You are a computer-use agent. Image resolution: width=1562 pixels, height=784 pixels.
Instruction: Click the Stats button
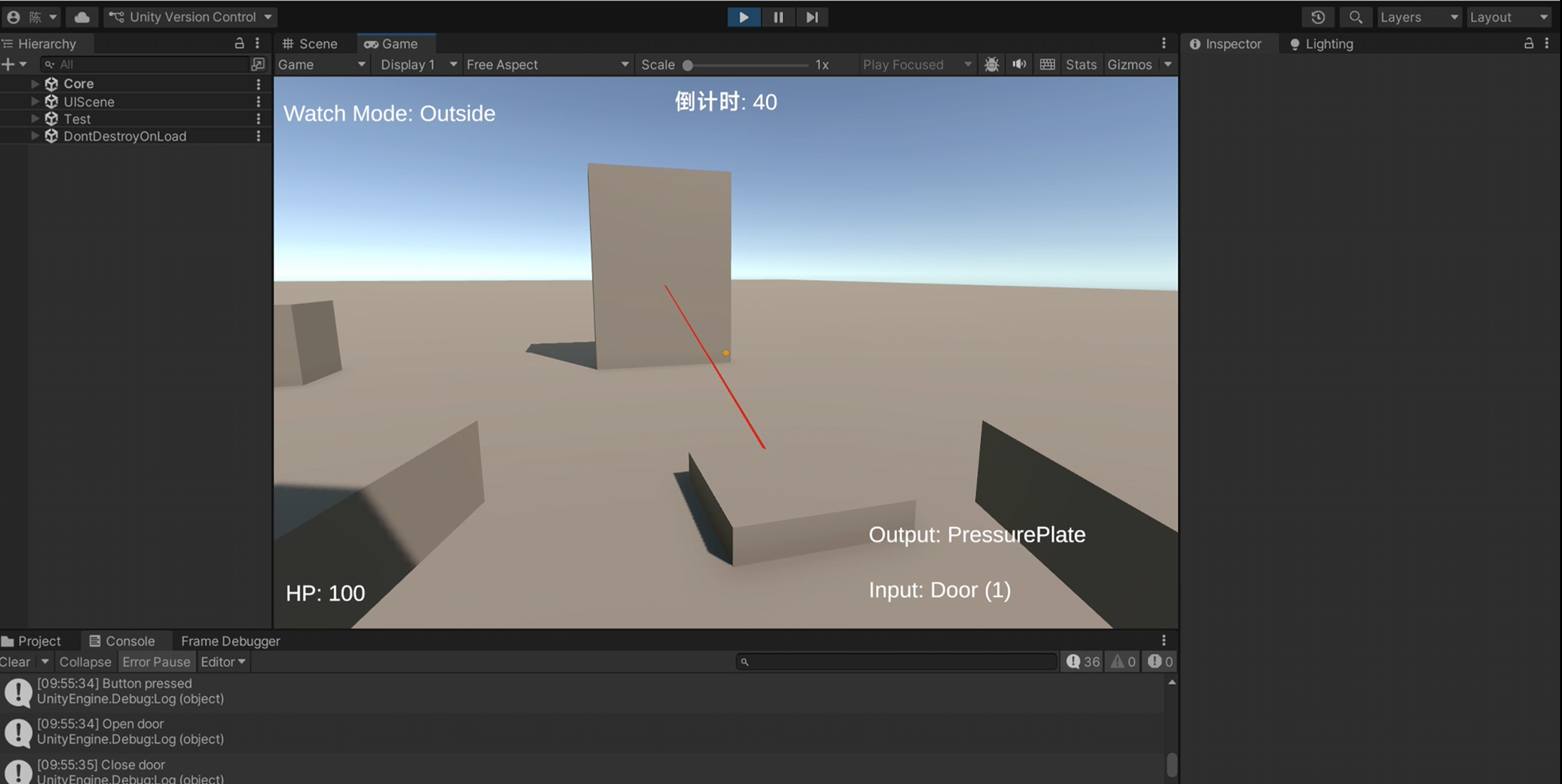[1081, 64]
